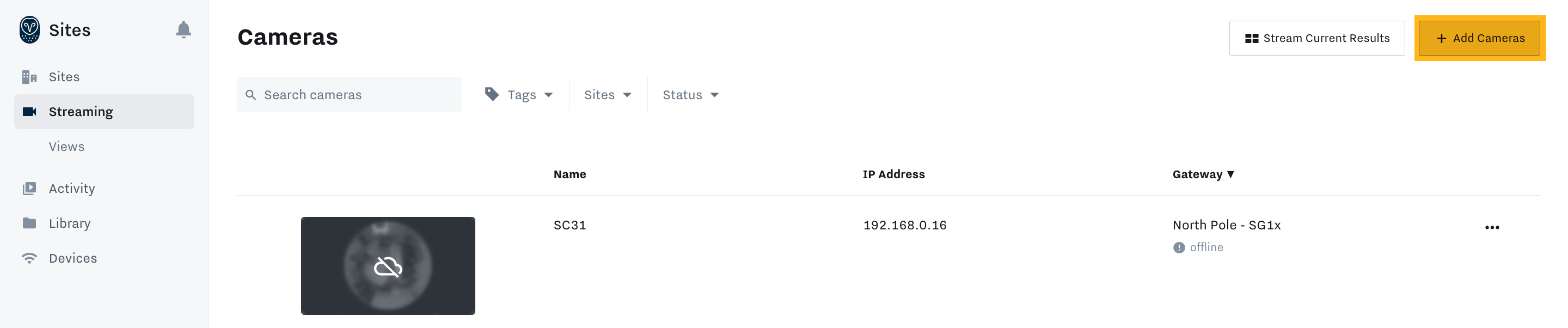The width and height of the screenshot is (1568, 328).
Task: Click the tag icon beside Tags
Action: point(492,94)
